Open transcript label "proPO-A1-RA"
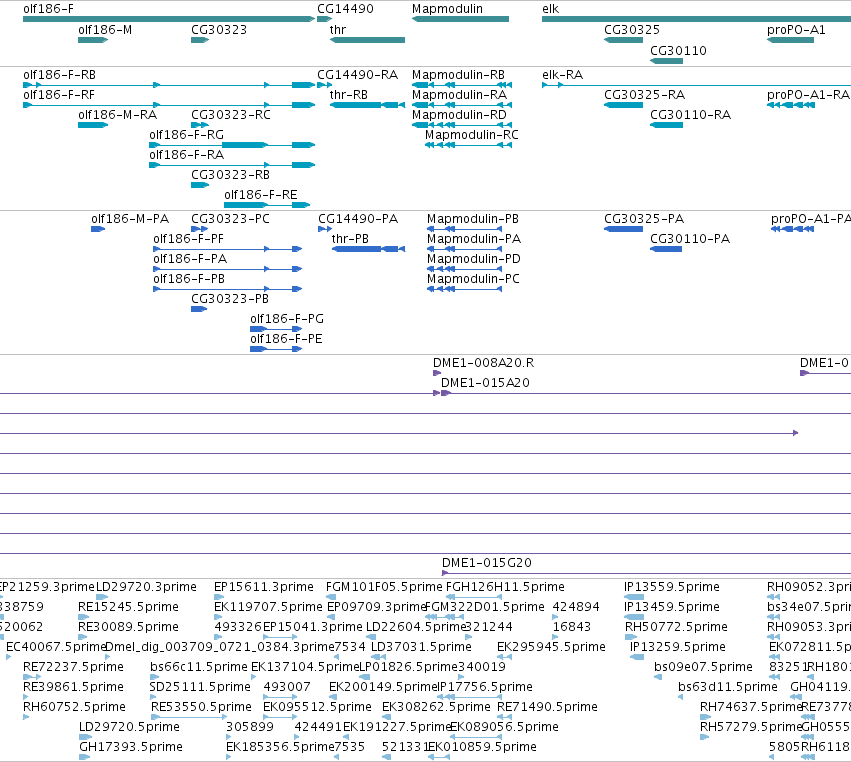 point(808,94)
